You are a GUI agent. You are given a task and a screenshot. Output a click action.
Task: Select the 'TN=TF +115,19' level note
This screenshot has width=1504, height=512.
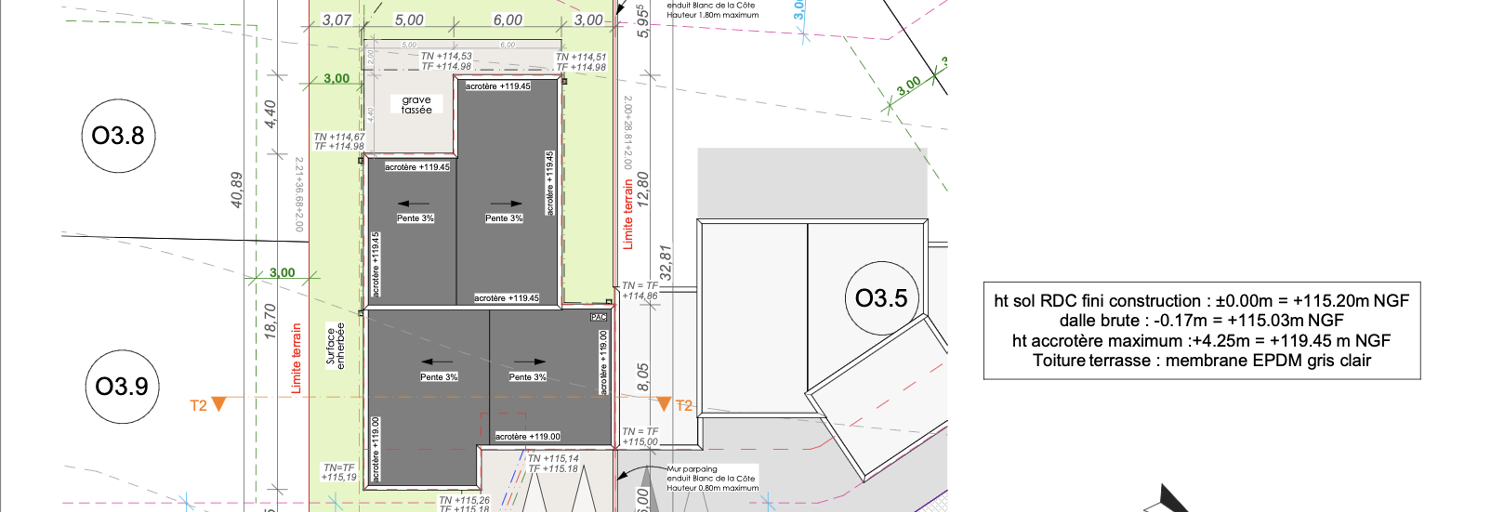pyautogui.click(x=339, y=472)
